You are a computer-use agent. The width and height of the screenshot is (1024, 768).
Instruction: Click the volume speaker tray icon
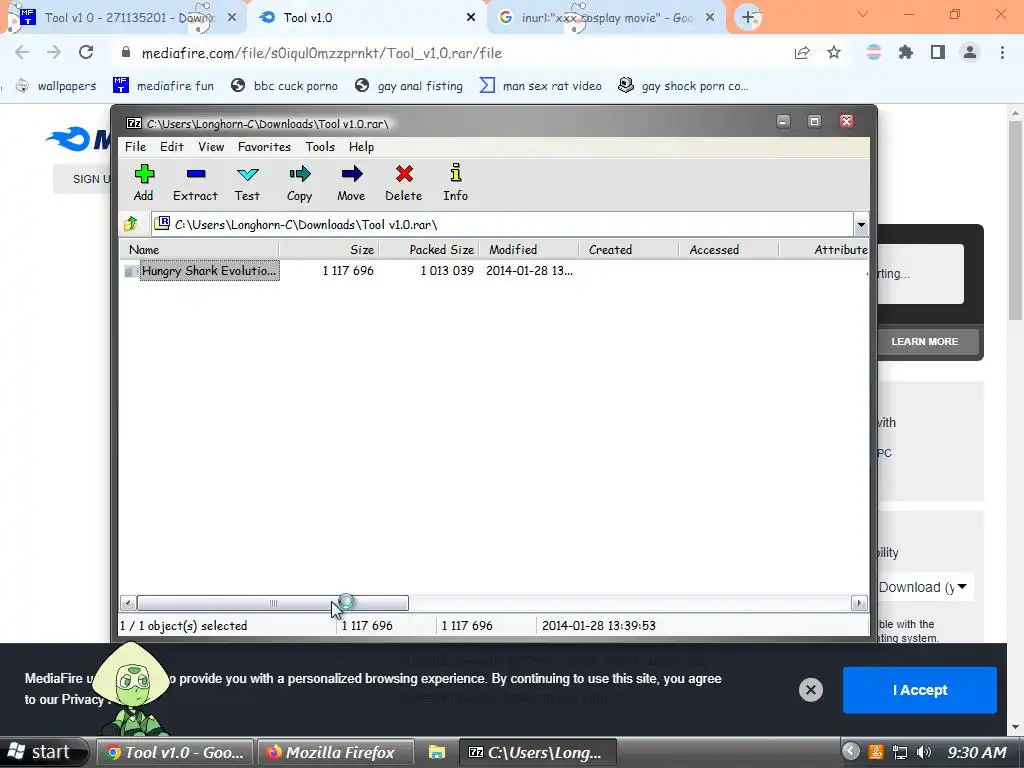[924, 752]
